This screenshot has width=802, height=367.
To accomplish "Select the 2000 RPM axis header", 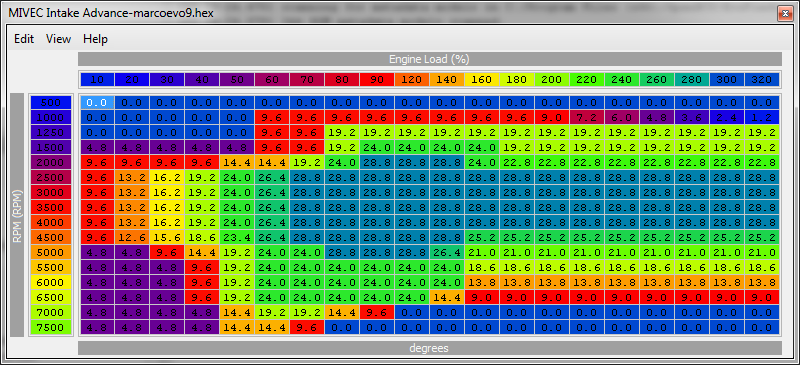I will click(x=50, y=163).
